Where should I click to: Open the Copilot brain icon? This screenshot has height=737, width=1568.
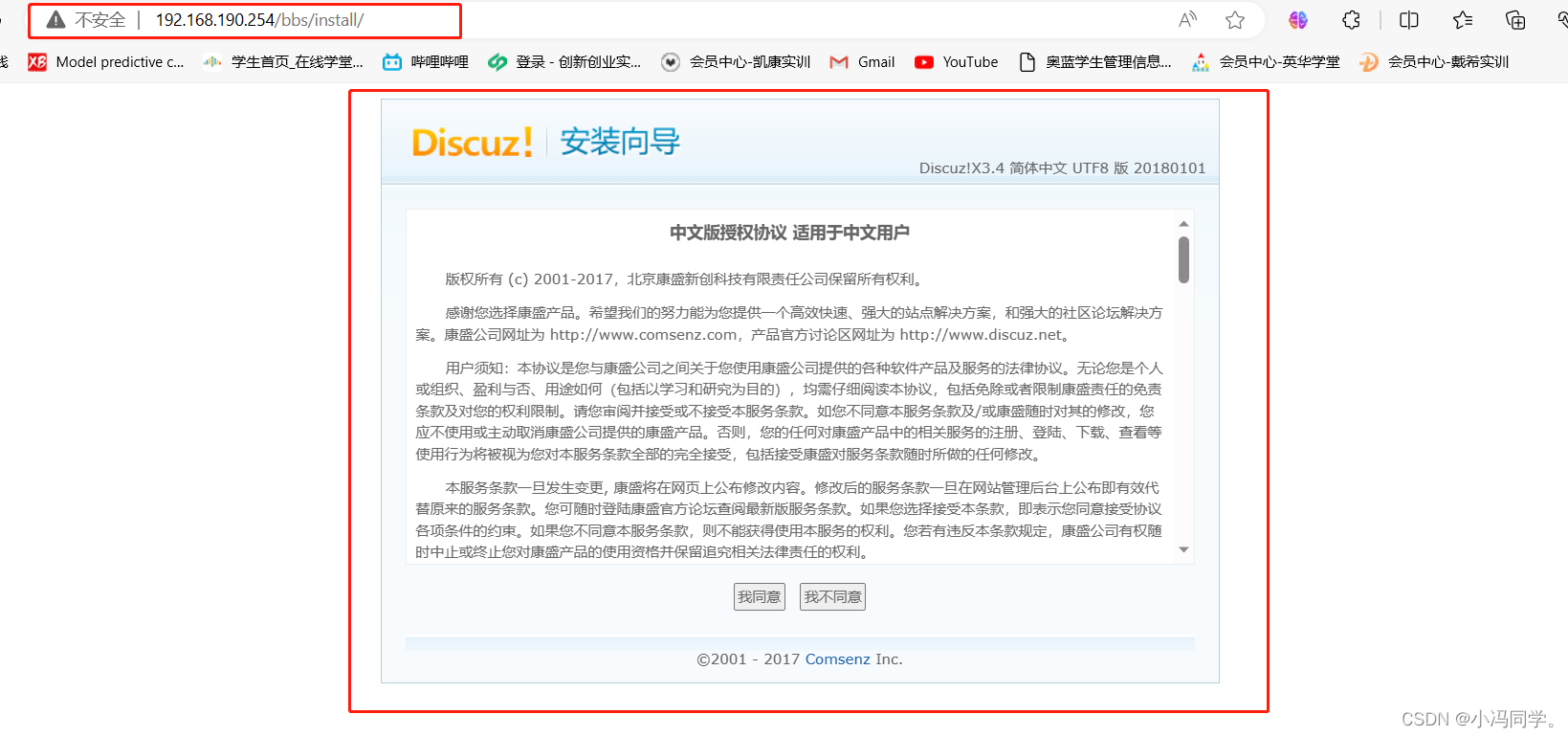tap(1298, 20)
